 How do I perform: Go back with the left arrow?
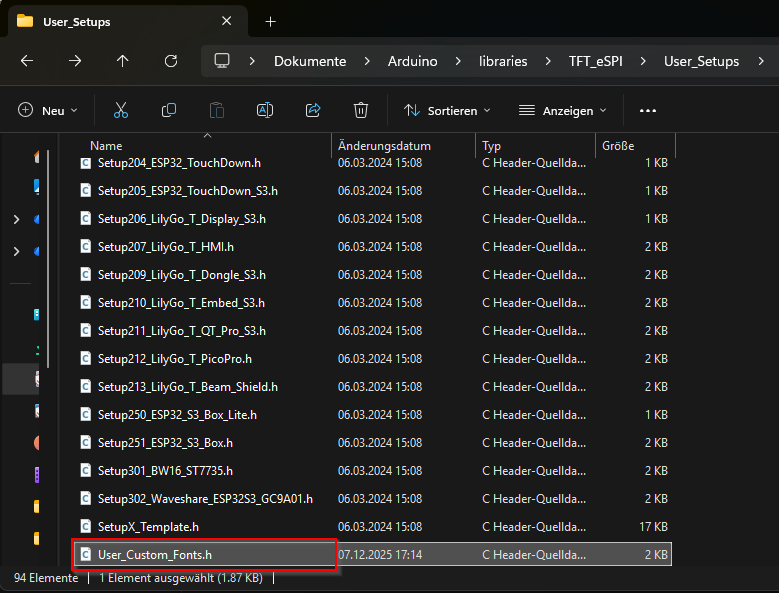pos(27,61)
